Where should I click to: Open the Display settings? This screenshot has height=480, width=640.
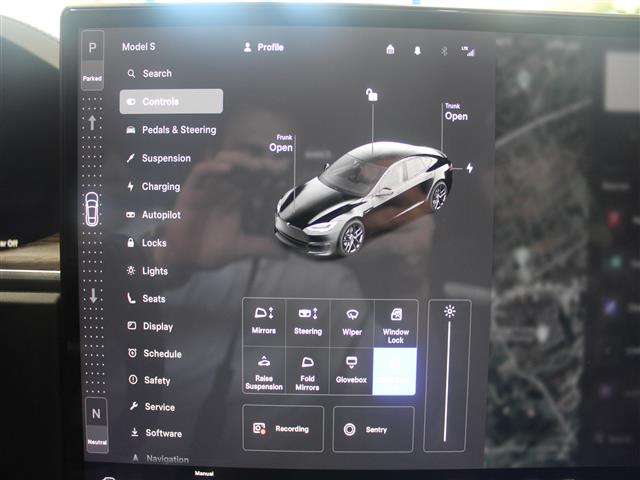pos(150,326)
